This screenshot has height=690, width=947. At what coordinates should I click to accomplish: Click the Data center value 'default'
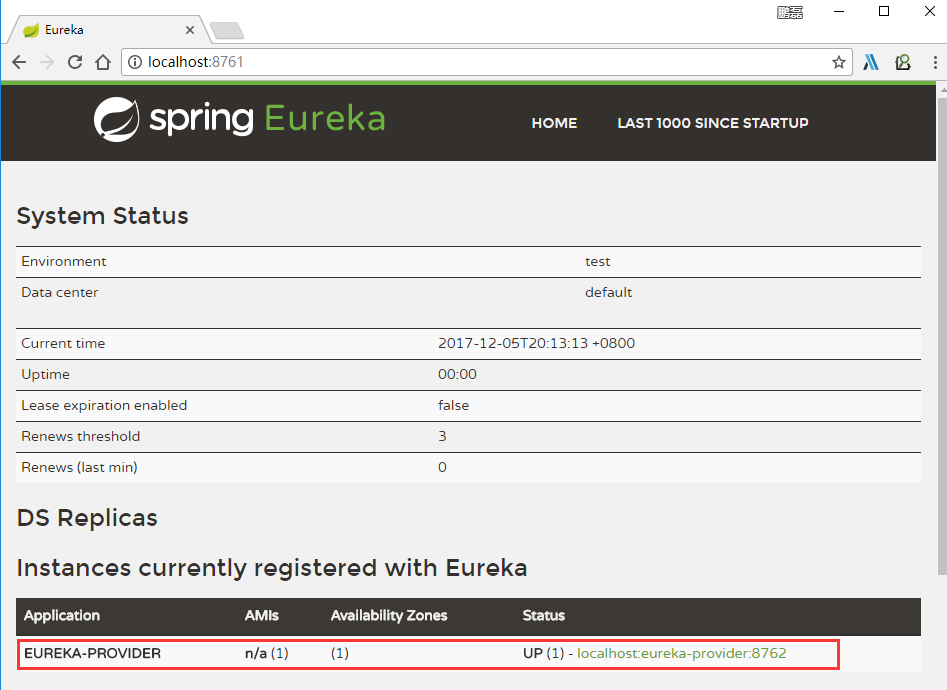click(608, 292)
